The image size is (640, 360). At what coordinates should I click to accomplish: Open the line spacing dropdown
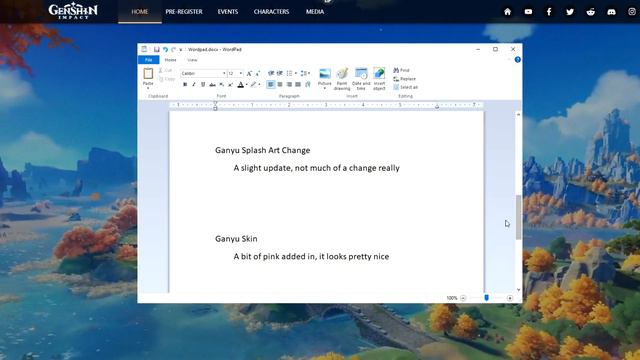pos(305,73)
